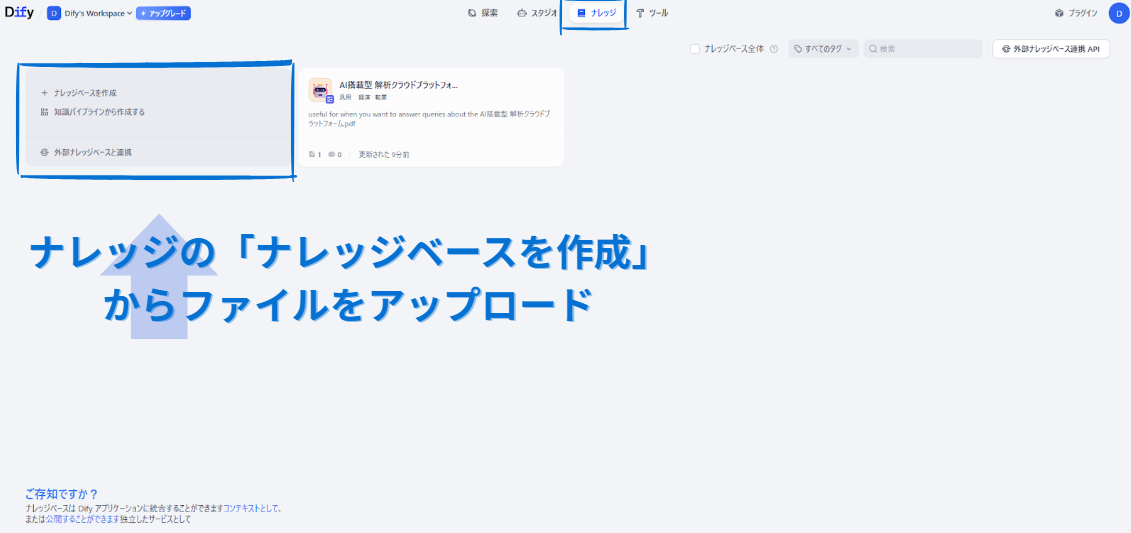Image resolution: width=1131 pixels, height=533 pixels.
Task: Select the ナレッジ tab
Action: tap(596, 13)
